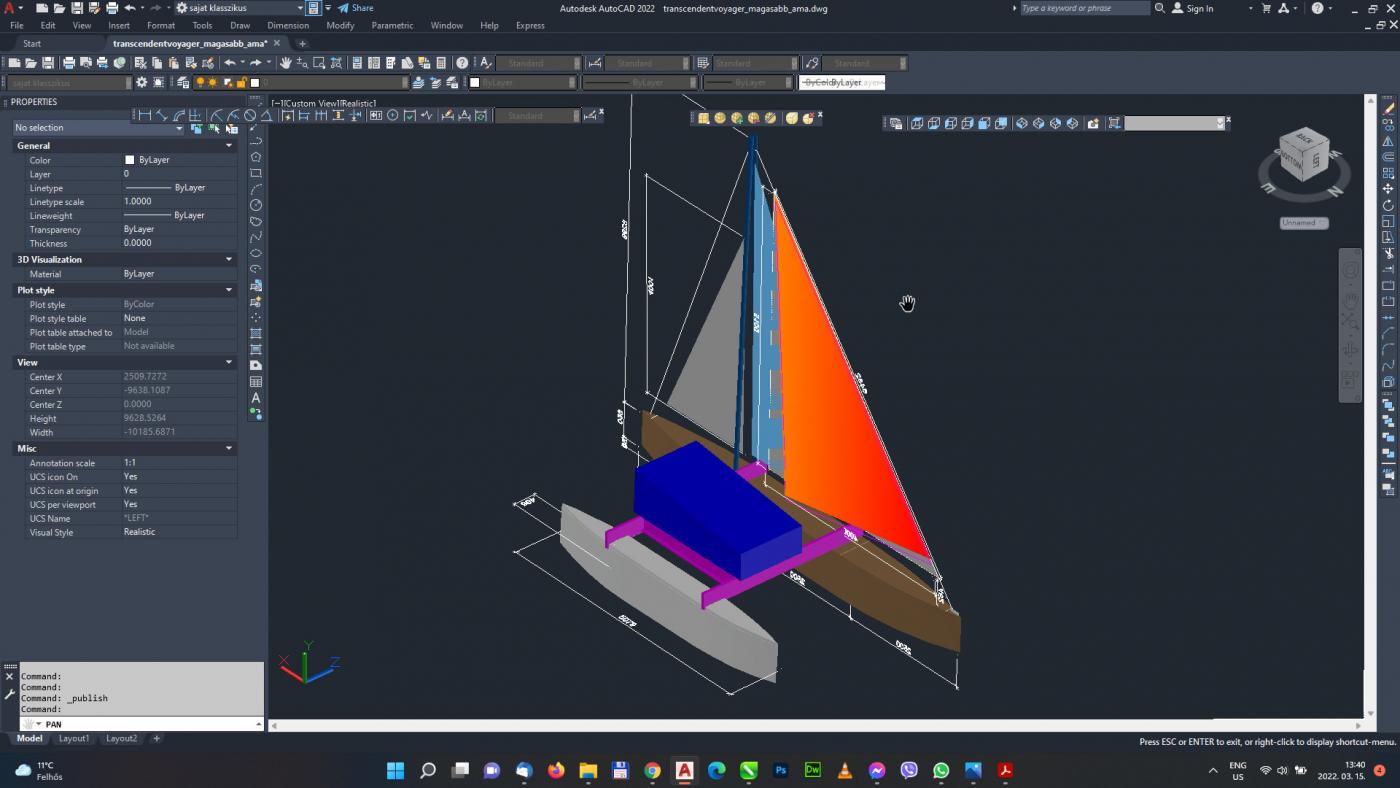
Task: Switch to the Layout1 tab
Action: click(x=74, y=738)
